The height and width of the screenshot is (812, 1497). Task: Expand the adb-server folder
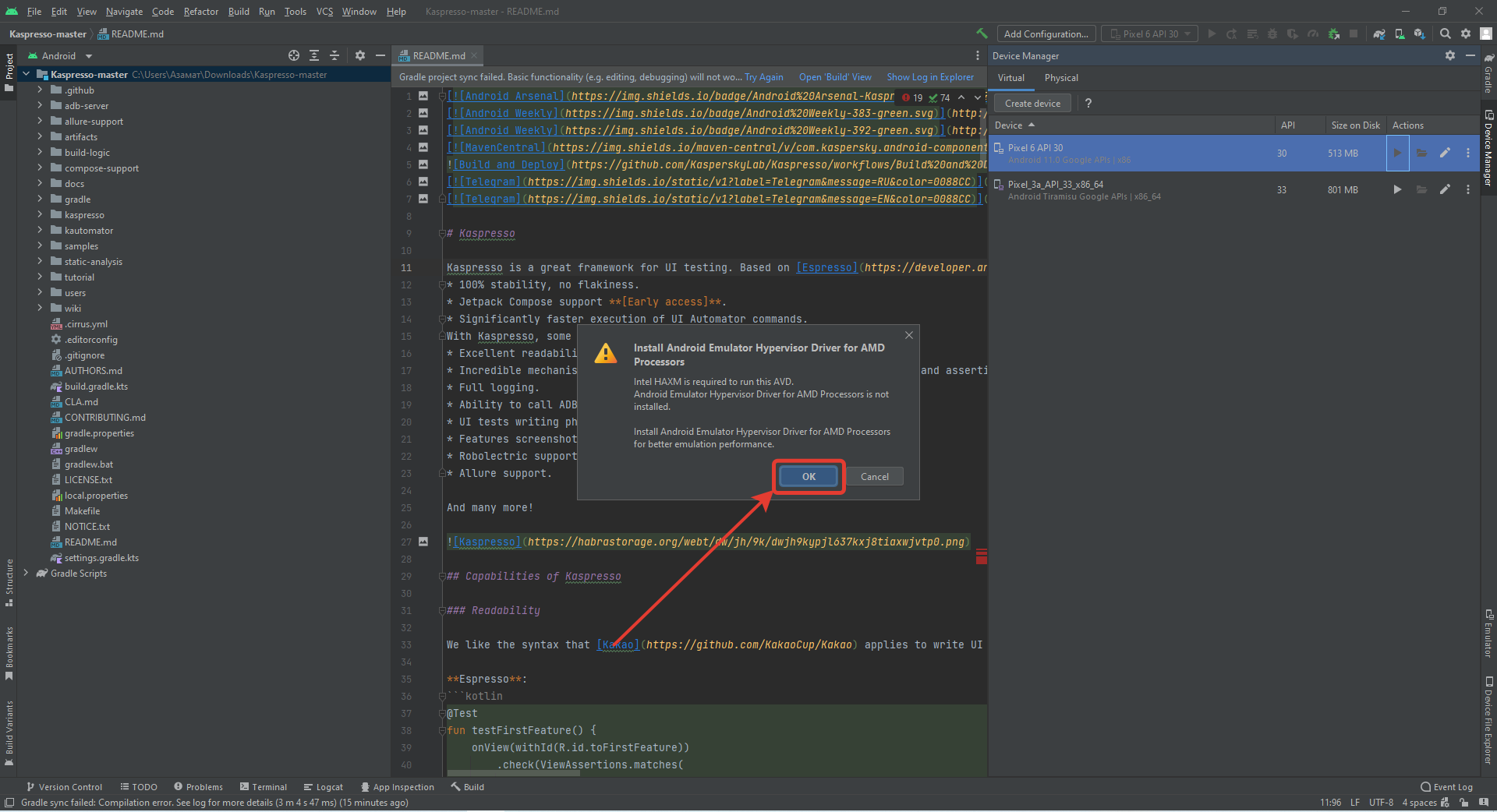click(40, 106)
